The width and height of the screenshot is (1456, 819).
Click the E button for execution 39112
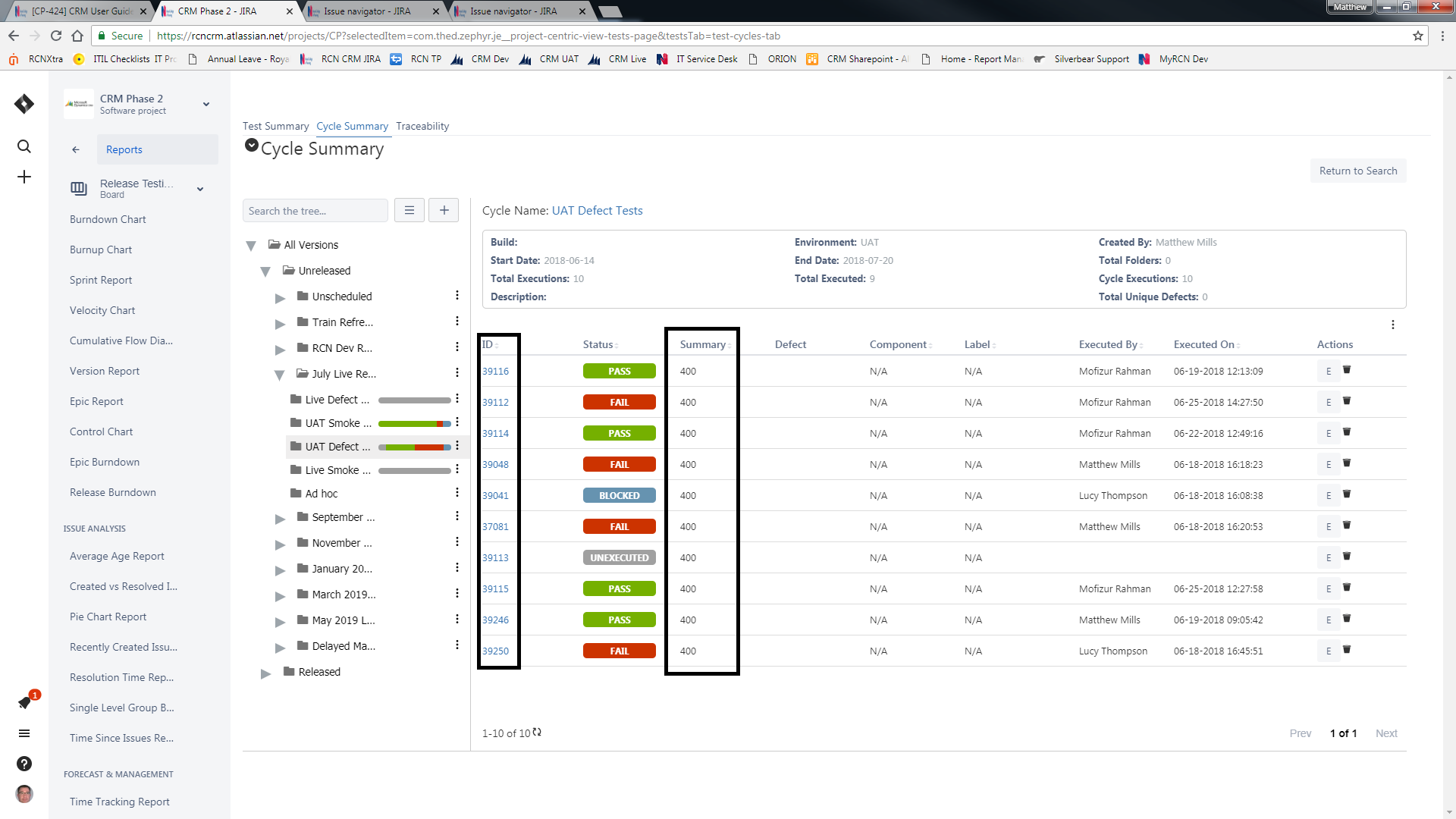(1328, 402)
